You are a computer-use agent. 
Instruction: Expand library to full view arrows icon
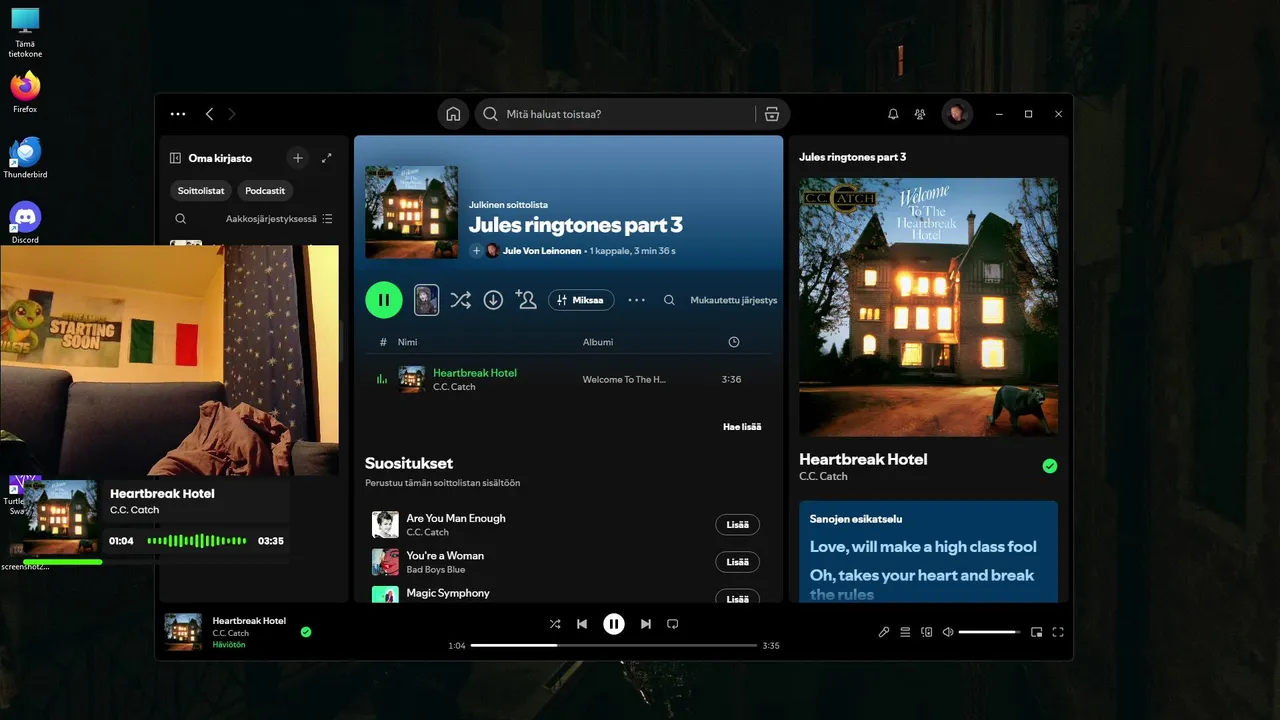pyautogui.click(x=326, y=158)
